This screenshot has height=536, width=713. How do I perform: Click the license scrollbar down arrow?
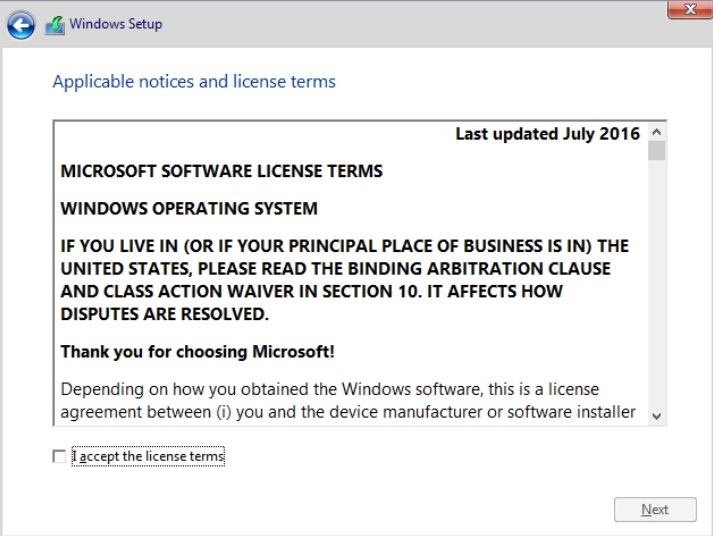[x=656, y=416]
